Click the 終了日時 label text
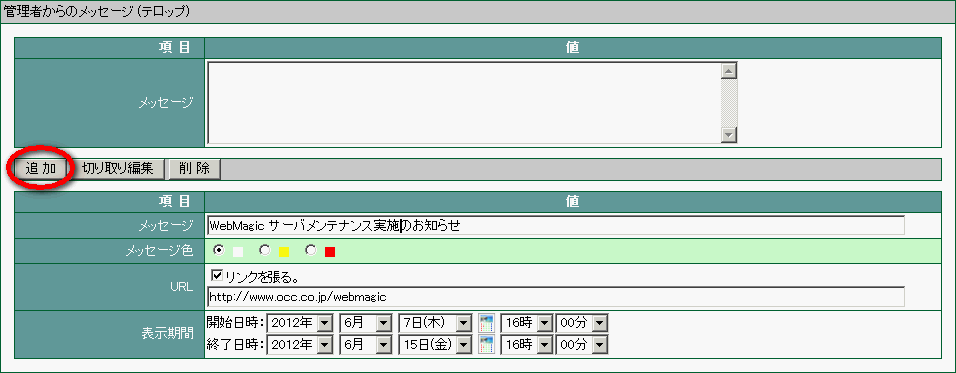Image resolution: width=956 pixels, height=373 pixels. [x=235, y=345]
